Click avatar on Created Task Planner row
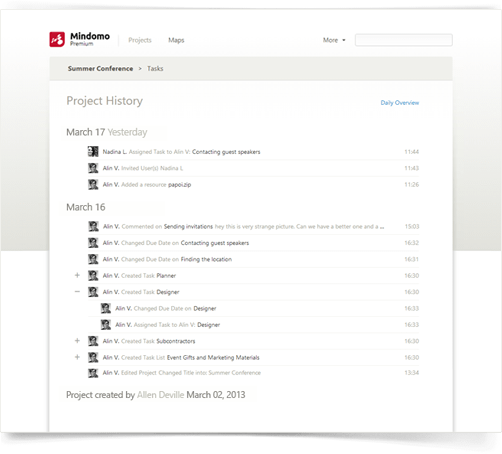502x454 pixels. tap(93, 275)
